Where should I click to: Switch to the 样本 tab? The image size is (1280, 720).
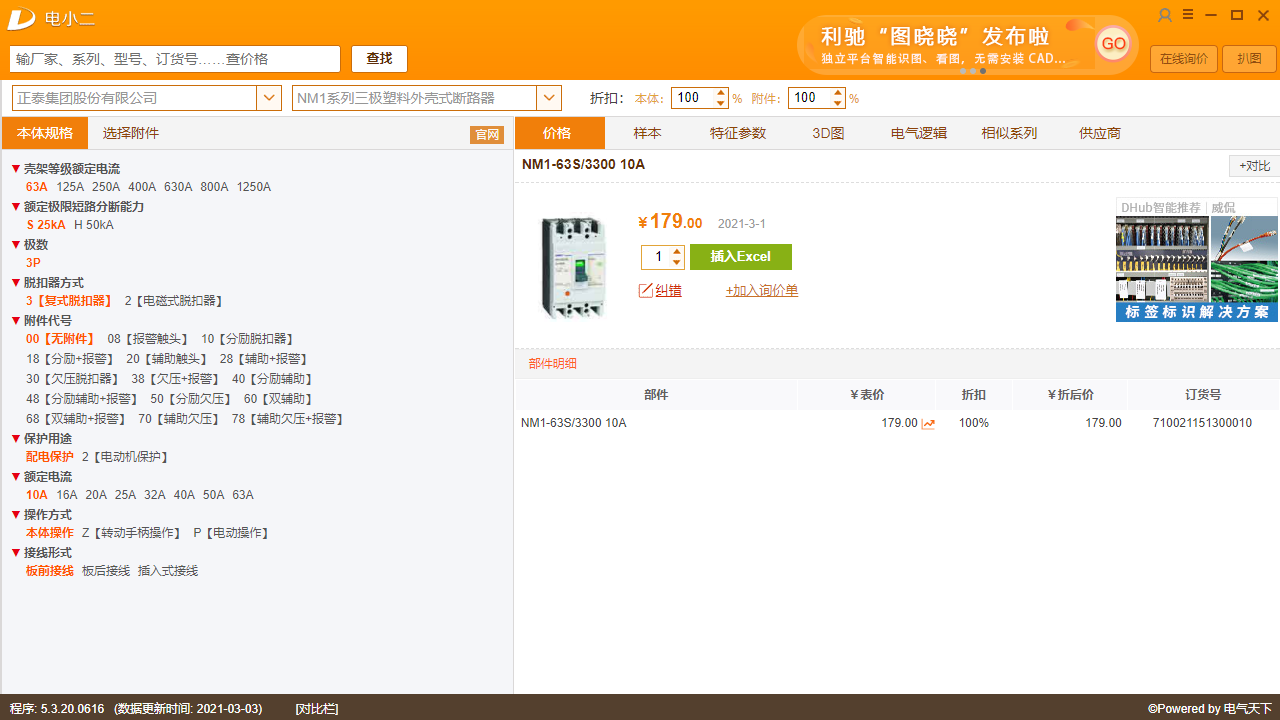(x=647, y=132)
